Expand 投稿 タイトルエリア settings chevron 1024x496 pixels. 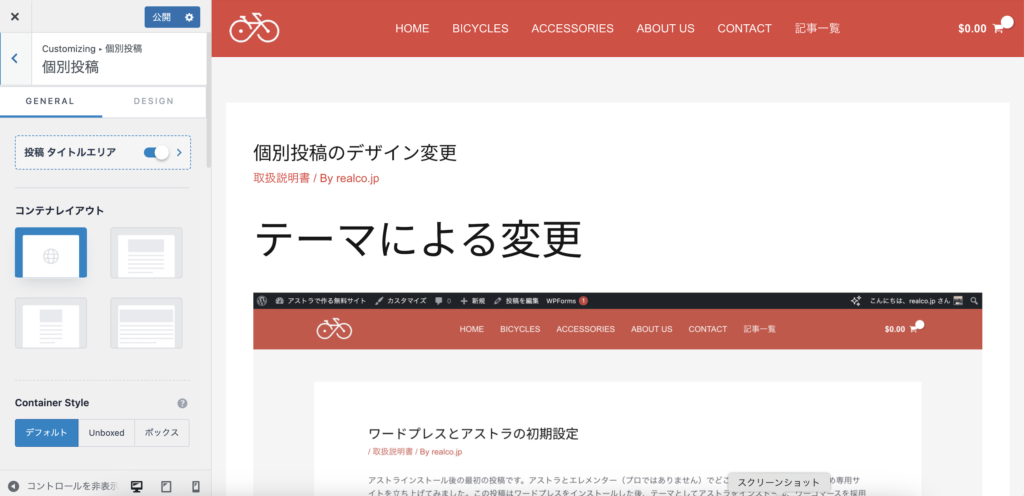click(x=179, y=153)
